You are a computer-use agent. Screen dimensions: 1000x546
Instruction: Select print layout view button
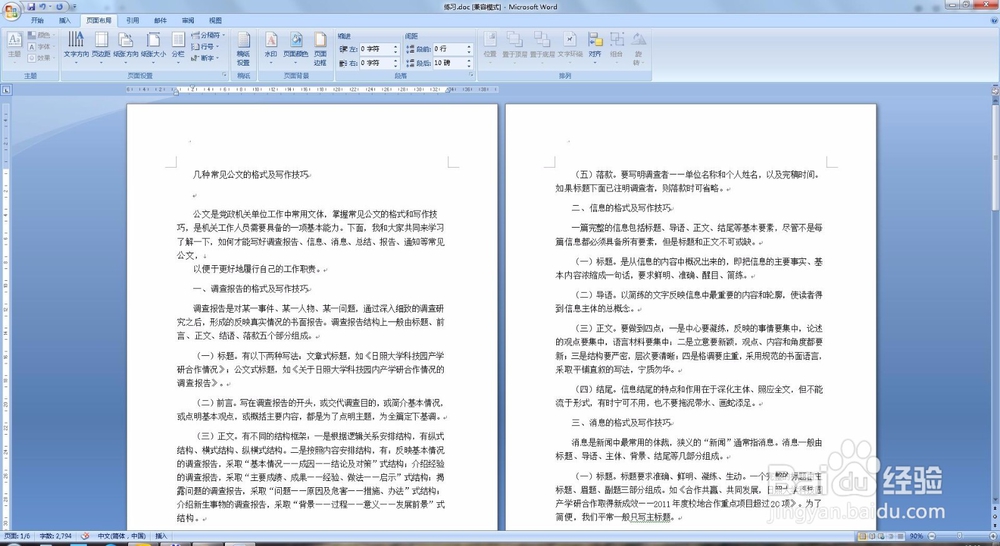coord(863,536)
